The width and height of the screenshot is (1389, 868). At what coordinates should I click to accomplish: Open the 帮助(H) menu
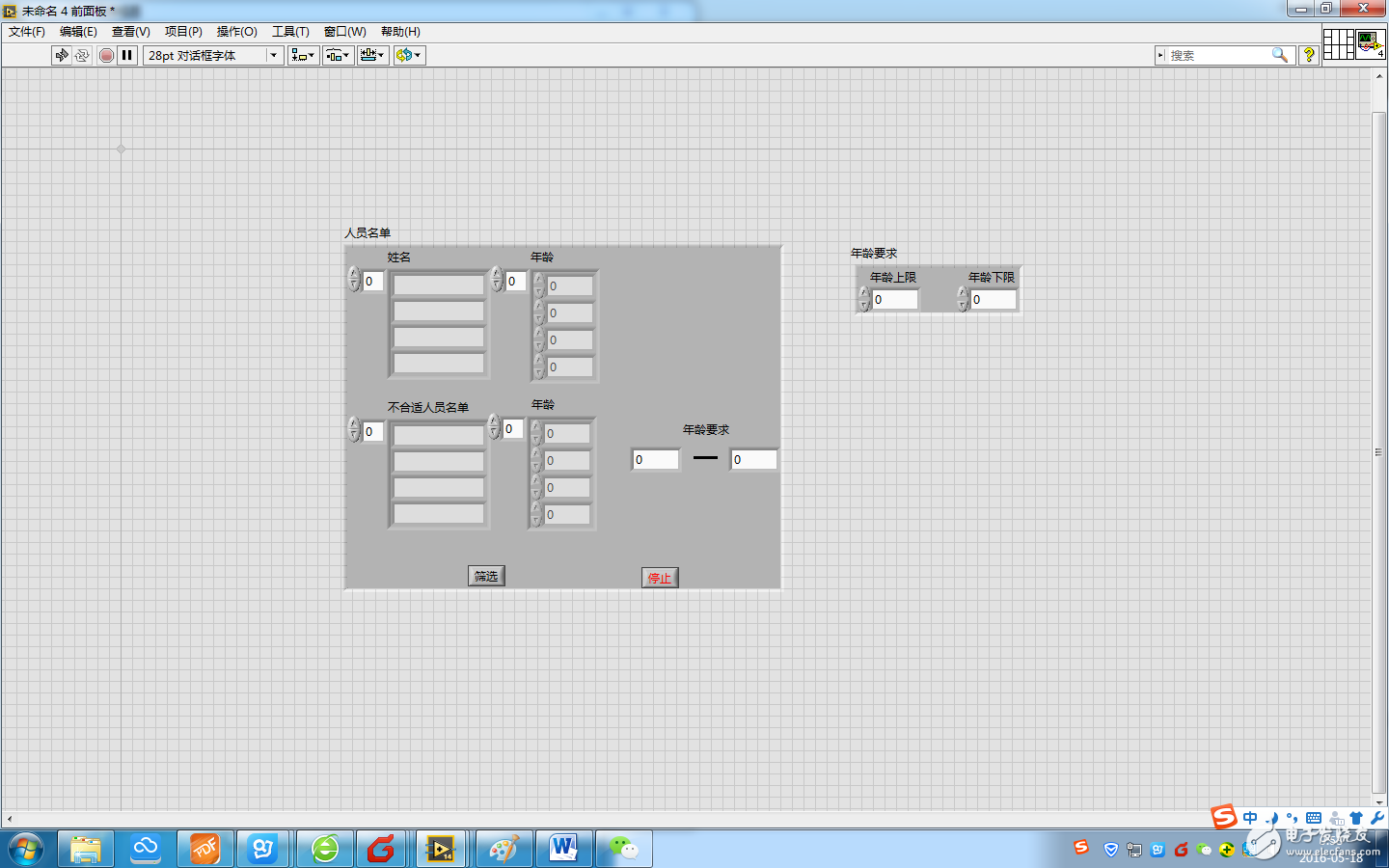(x=400, y=32)
